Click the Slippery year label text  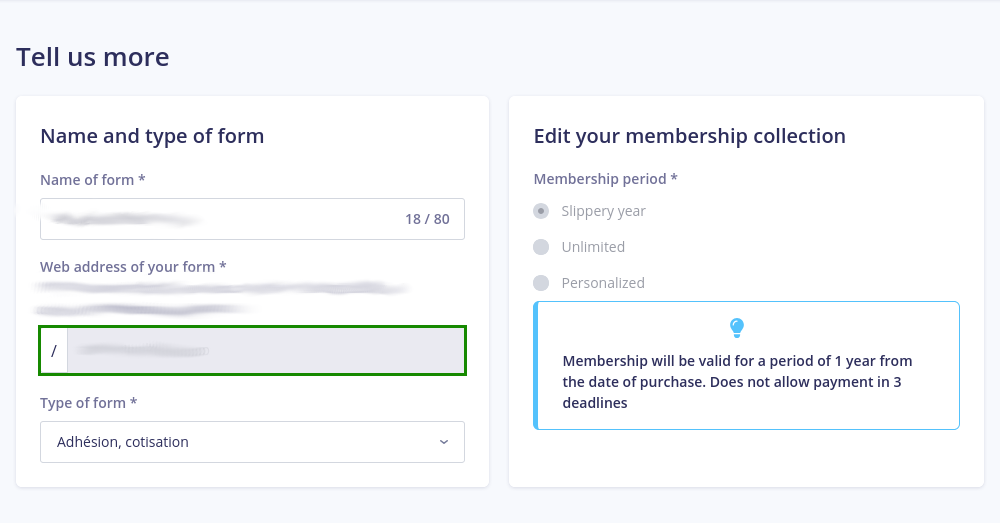point(603,211)
